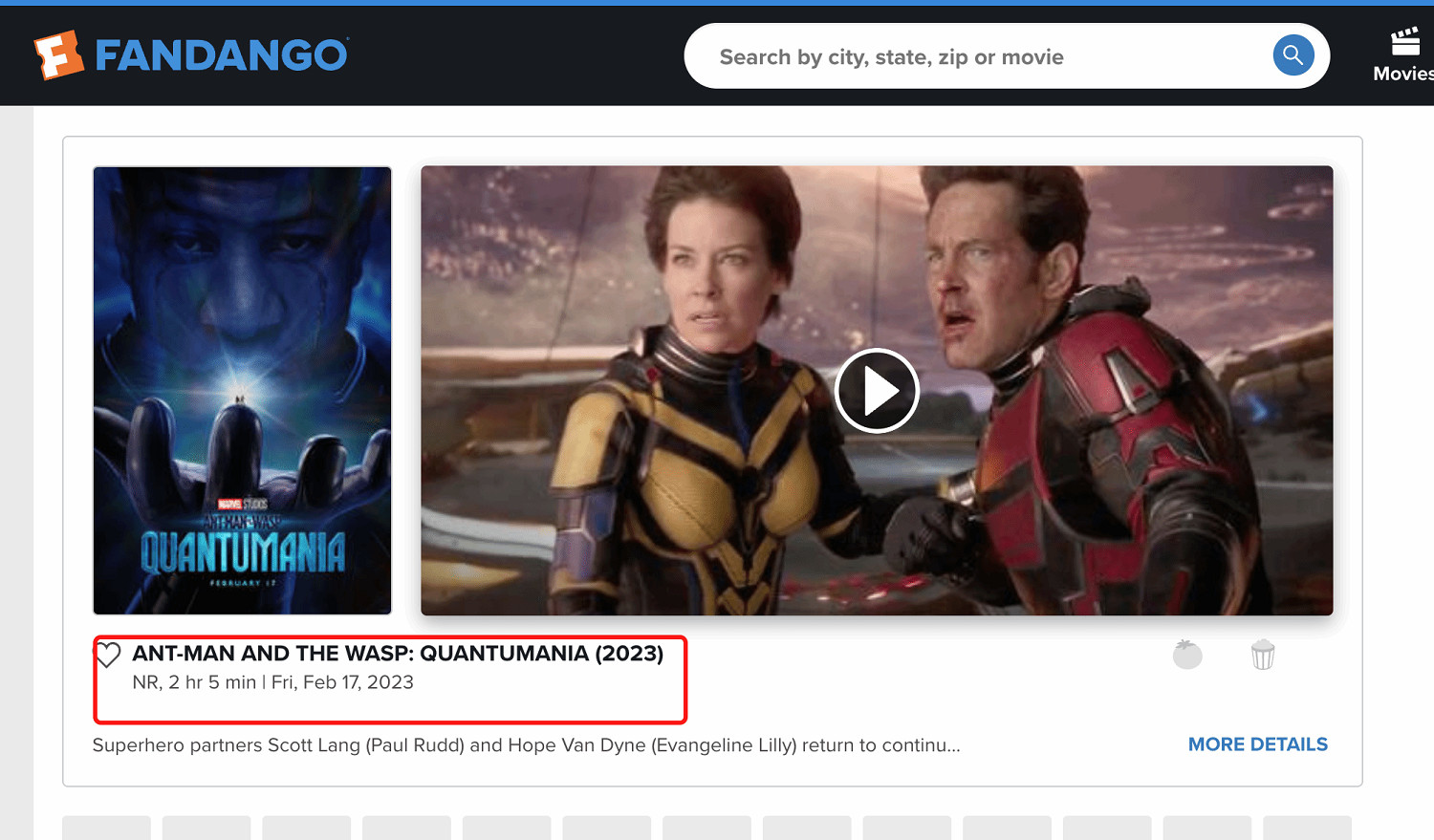Screen dimensions: 1434x840
Task: Open Movies via the clapperboard icon
Action: 1404,42
